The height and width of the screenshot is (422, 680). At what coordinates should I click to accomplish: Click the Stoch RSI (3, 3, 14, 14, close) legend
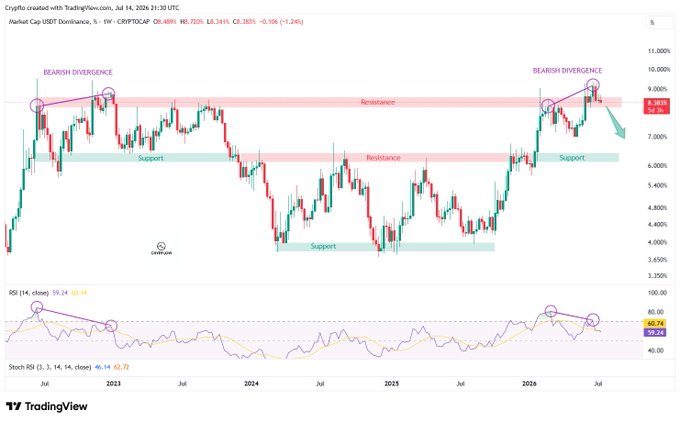(50, 367)
